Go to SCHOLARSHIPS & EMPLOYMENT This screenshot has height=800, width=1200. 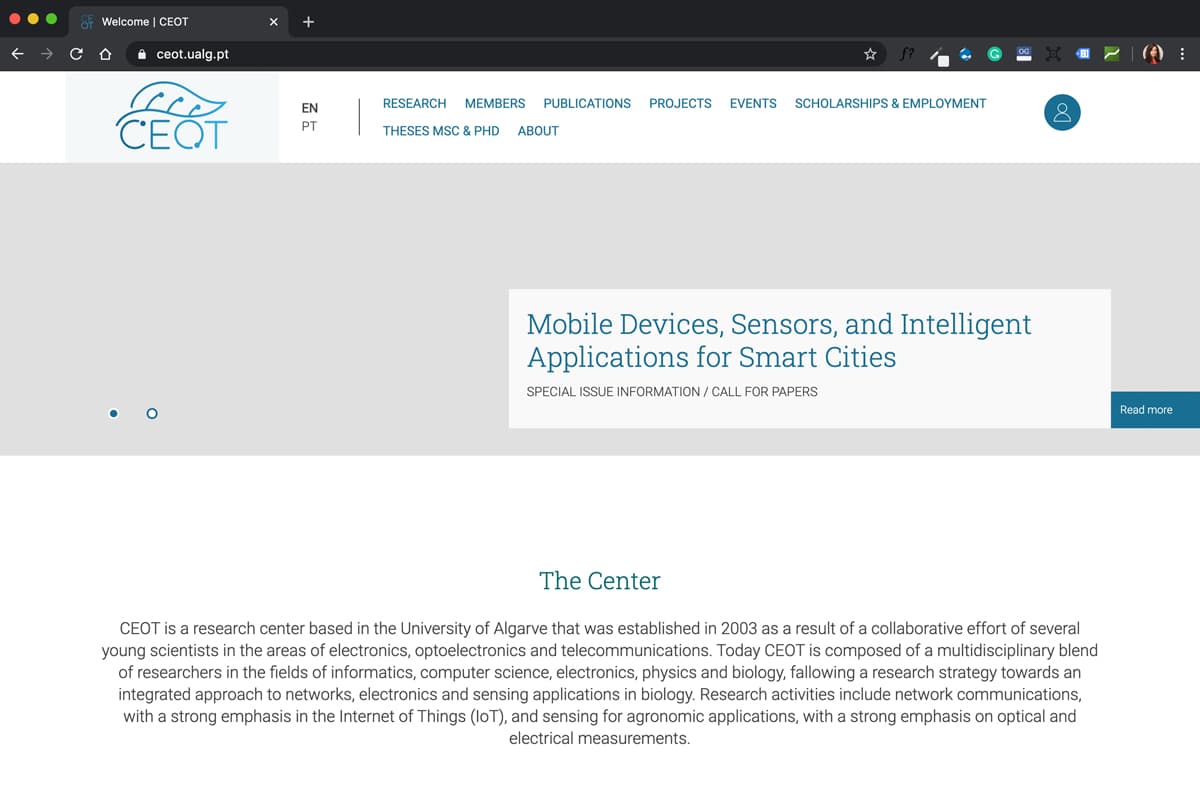(x=890, y=103)
